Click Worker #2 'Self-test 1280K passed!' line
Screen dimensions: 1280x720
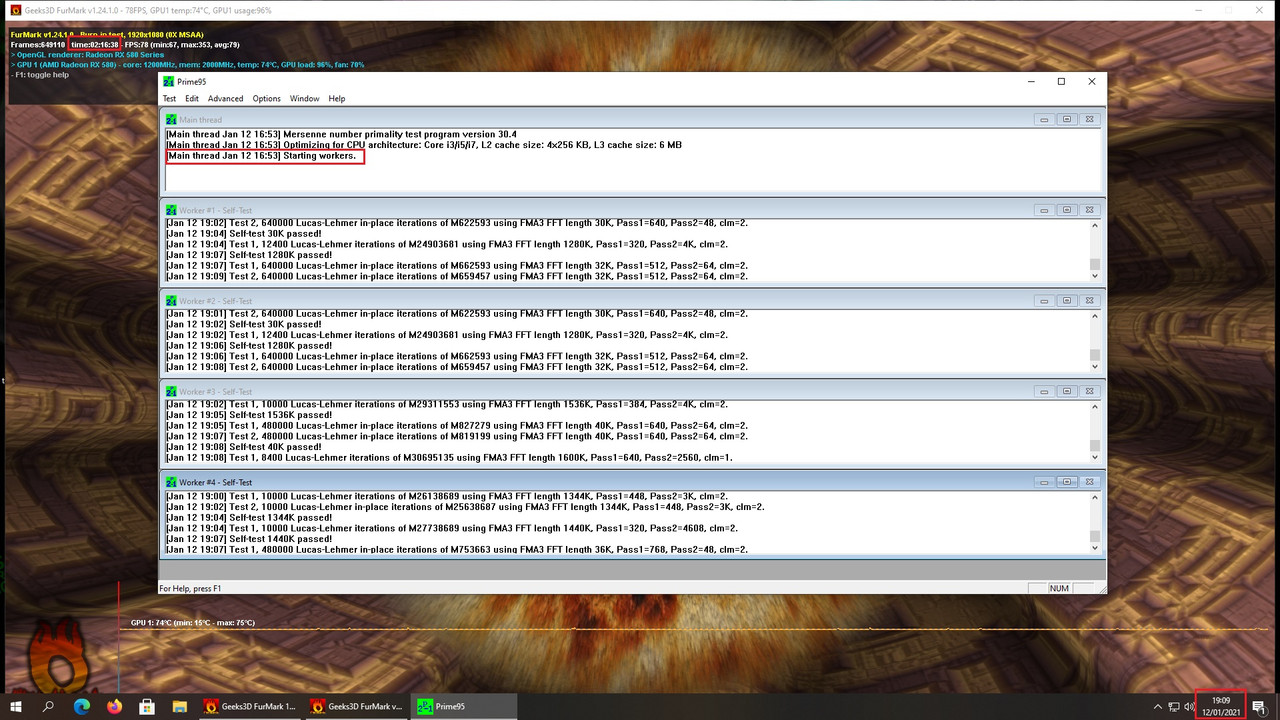click(249, 346)
